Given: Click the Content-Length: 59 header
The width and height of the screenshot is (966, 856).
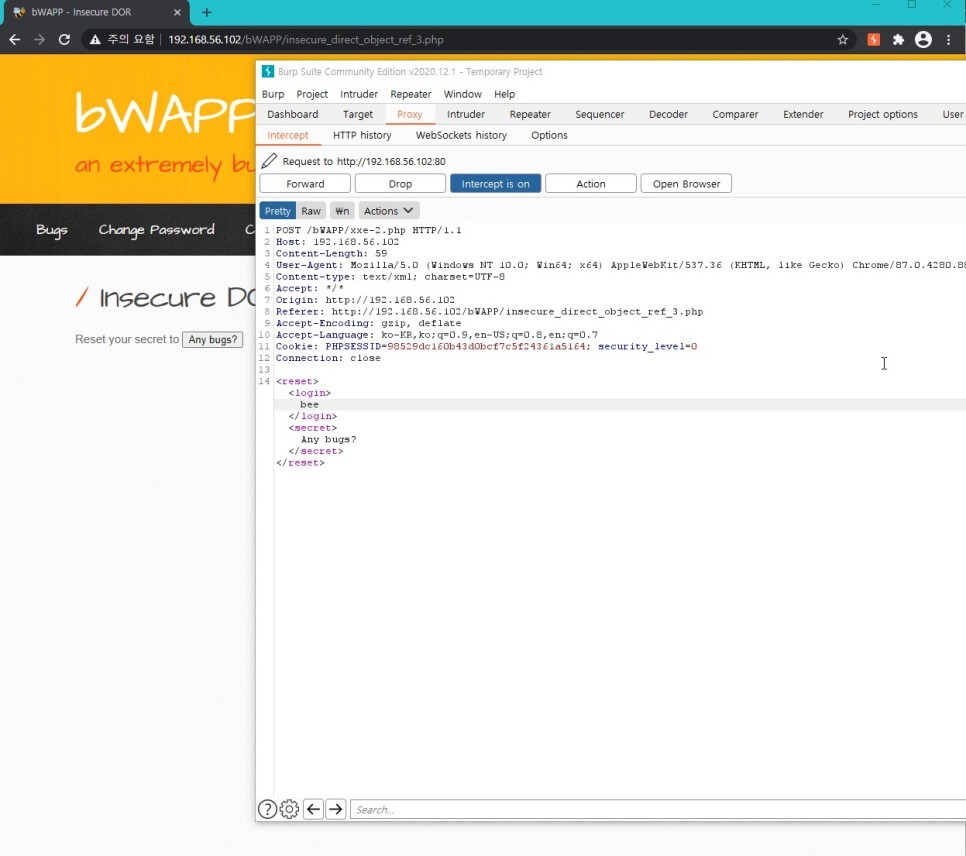Looking at the screenshot, I should pyautogui.click(x=331, y=253).
